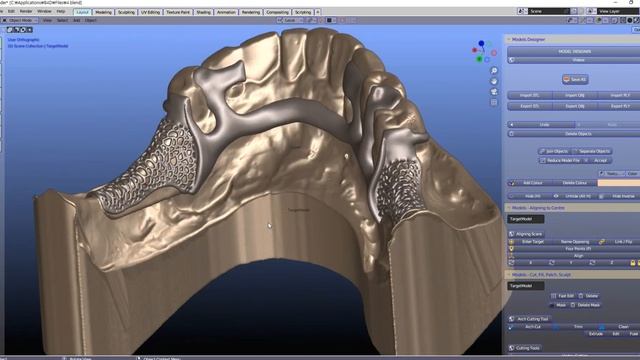Switch to the Modeling workspace tab

[103, 12]
